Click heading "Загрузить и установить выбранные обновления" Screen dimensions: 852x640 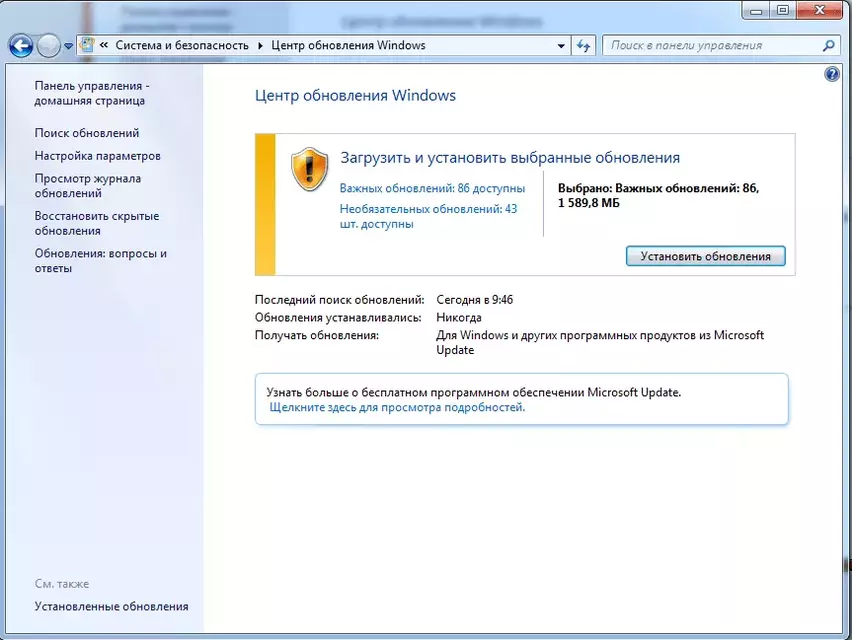[x=510, y=158]
